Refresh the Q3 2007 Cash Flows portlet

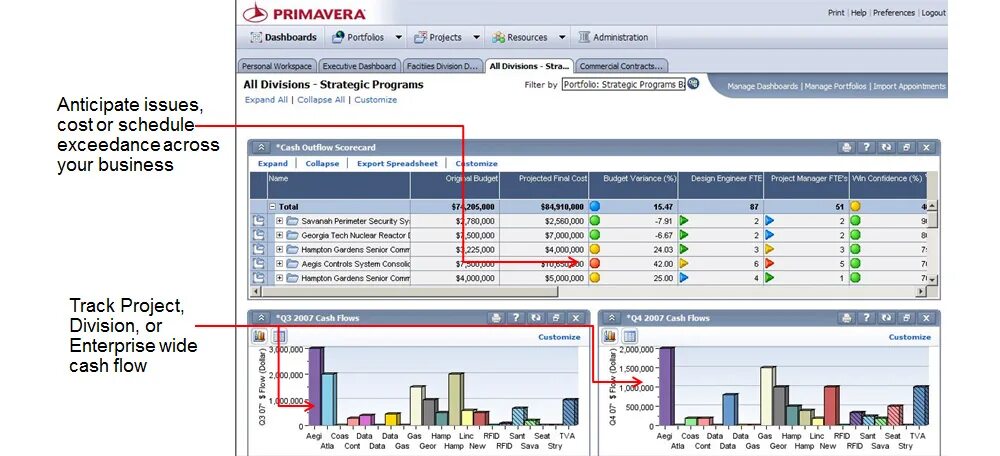pos(536,318)
